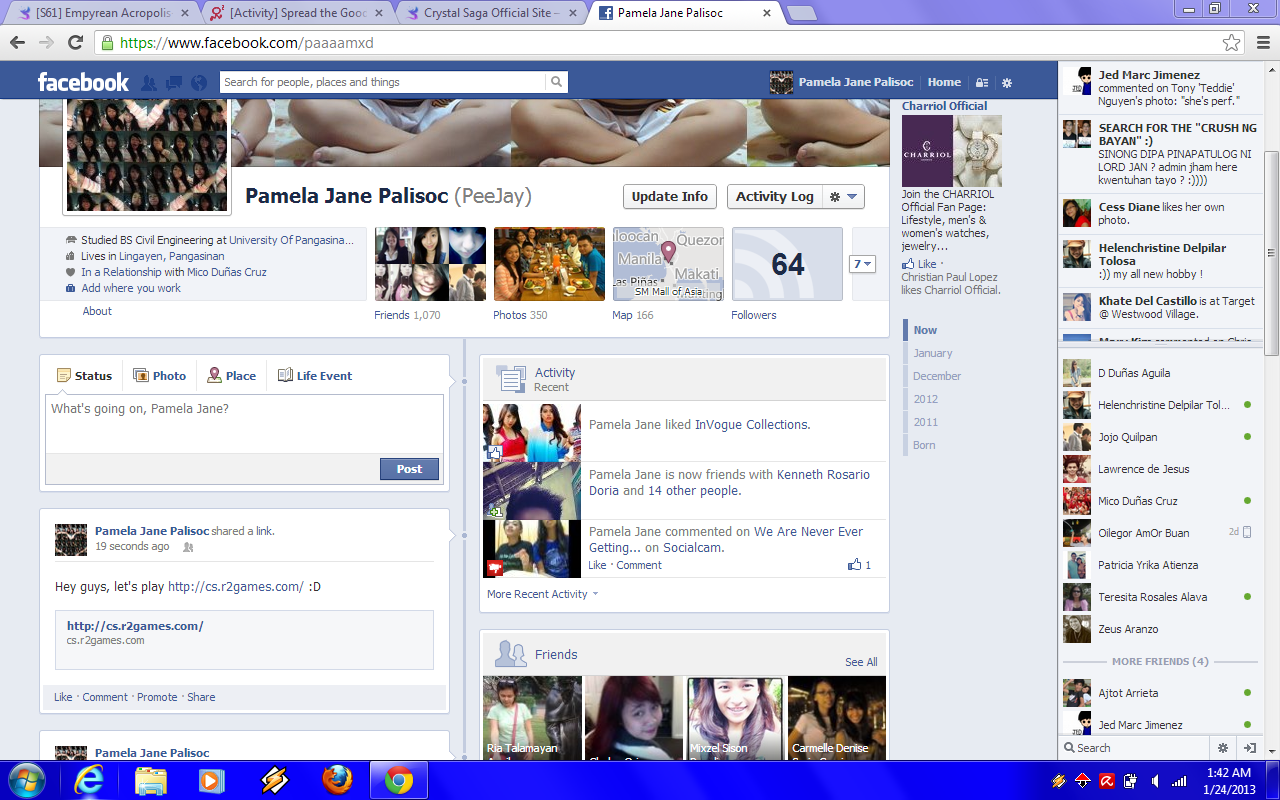Expand the More Recent Activity menu
This screenshot has width=1280, height=800.
(542, 594)
